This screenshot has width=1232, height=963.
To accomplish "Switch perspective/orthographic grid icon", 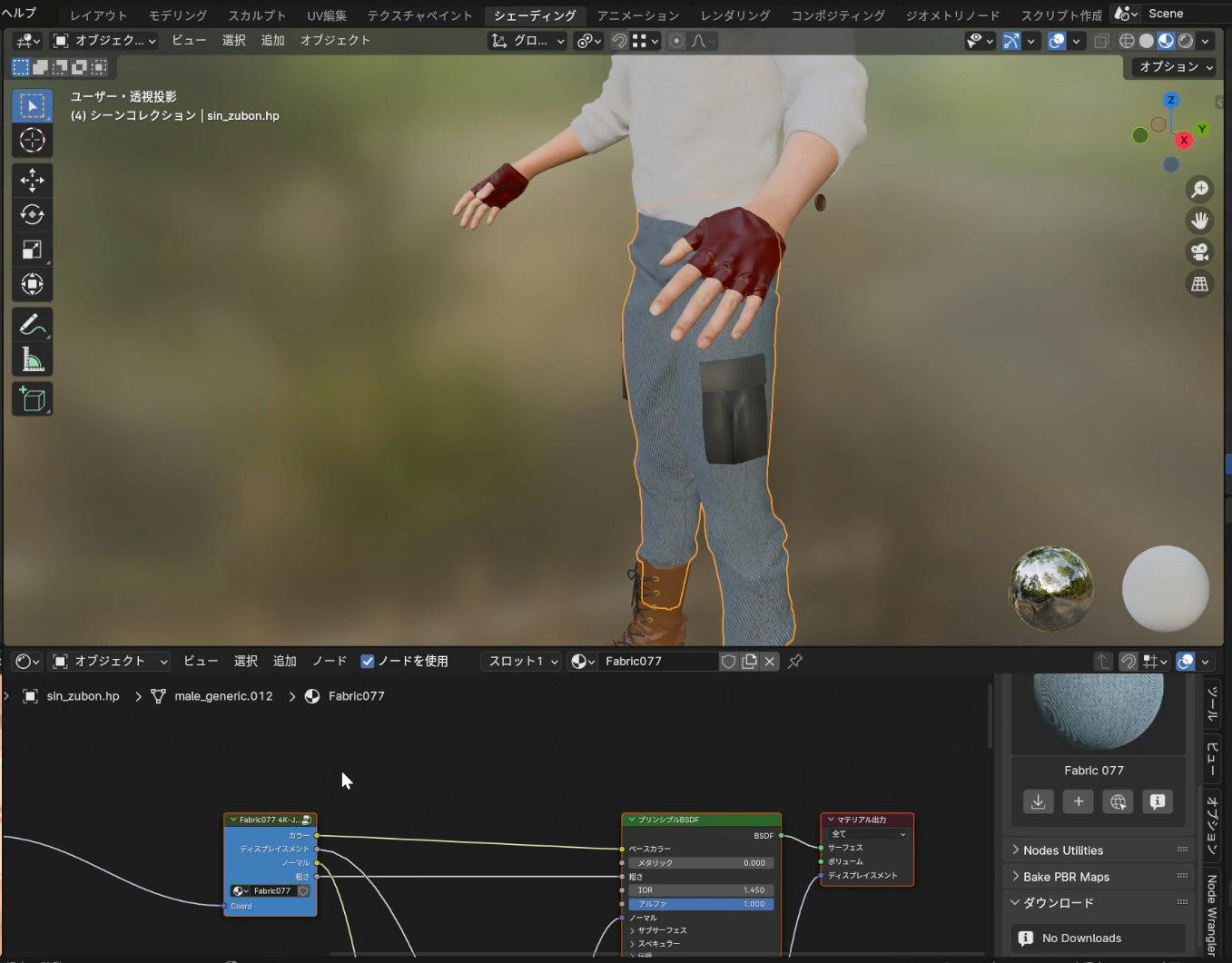I will (1199, 284).
